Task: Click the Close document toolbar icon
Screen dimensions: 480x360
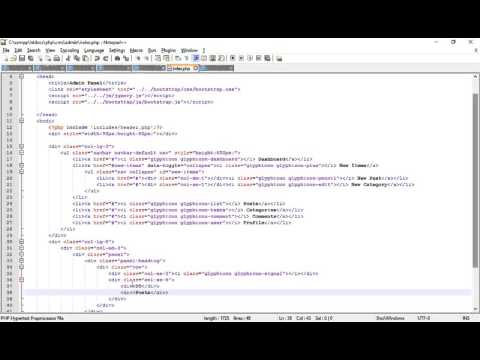Action: 40,58
